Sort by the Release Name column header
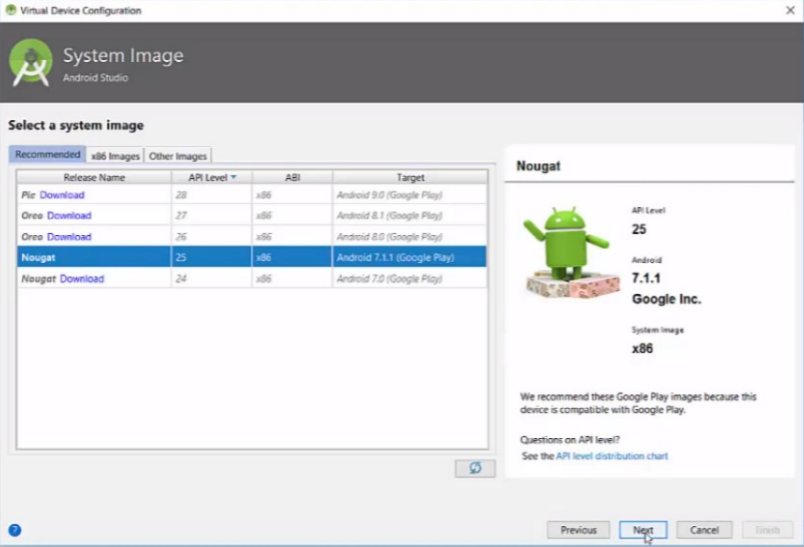 point(94,177)
